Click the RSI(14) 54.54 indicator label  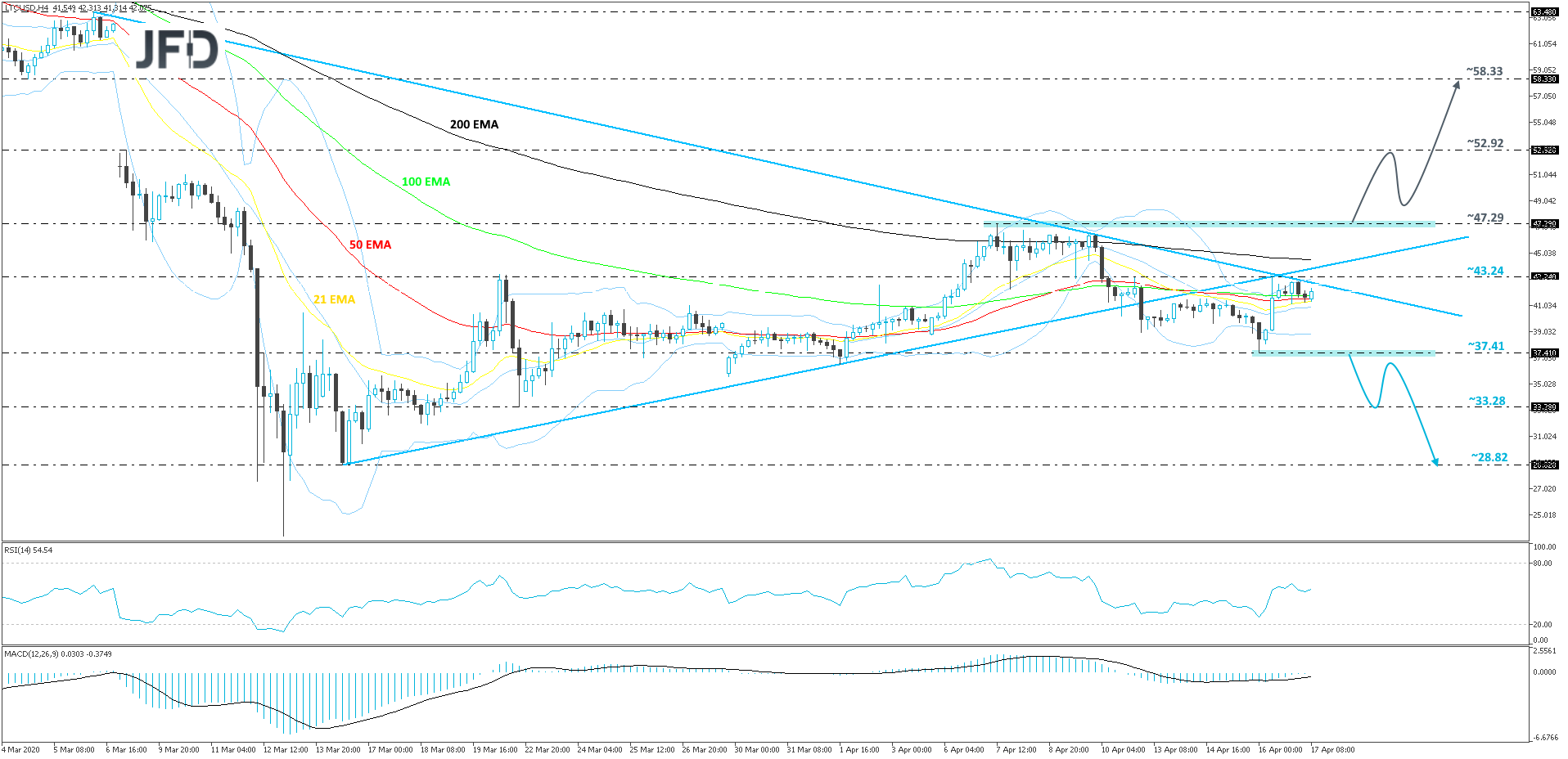click(29, 550)
